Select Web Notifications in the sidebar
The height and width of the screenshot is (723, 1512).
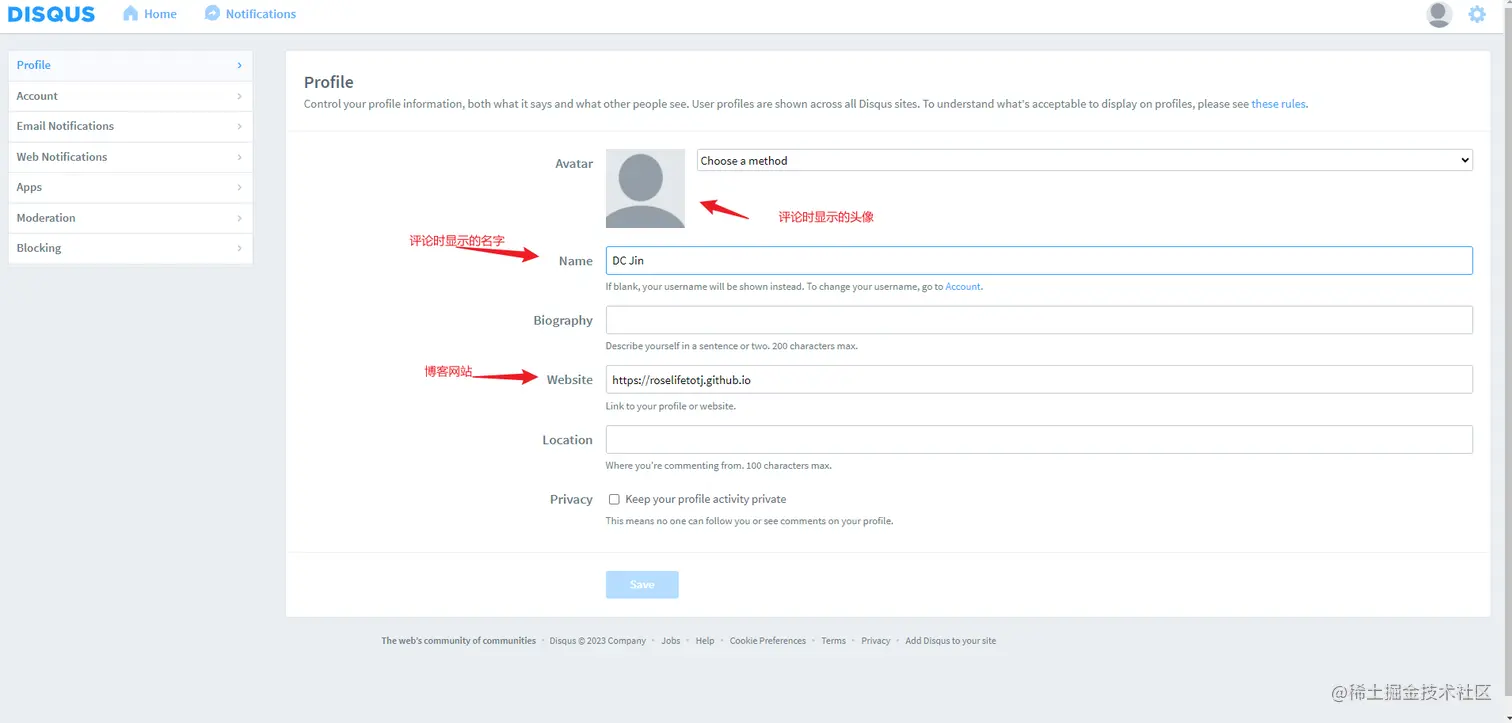point(128,156)
